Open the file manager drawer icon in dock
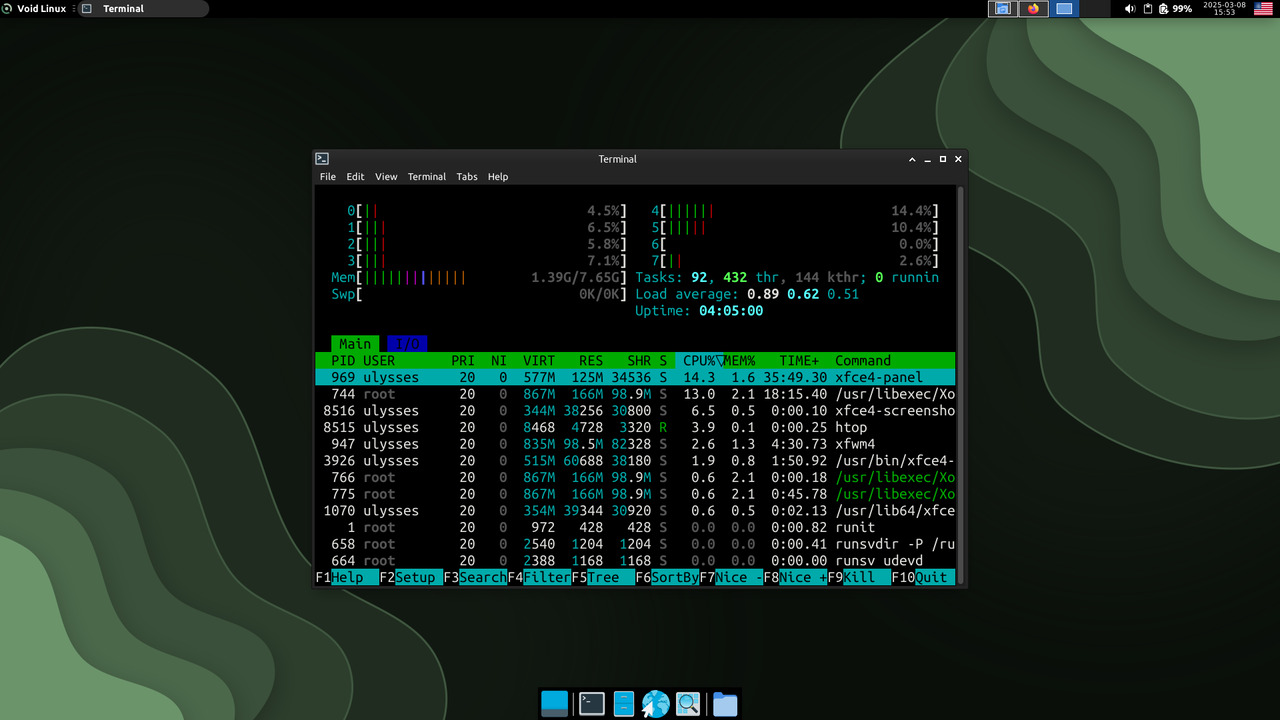The width and height of the screenshot is (1280, 720). click(624, 704)
